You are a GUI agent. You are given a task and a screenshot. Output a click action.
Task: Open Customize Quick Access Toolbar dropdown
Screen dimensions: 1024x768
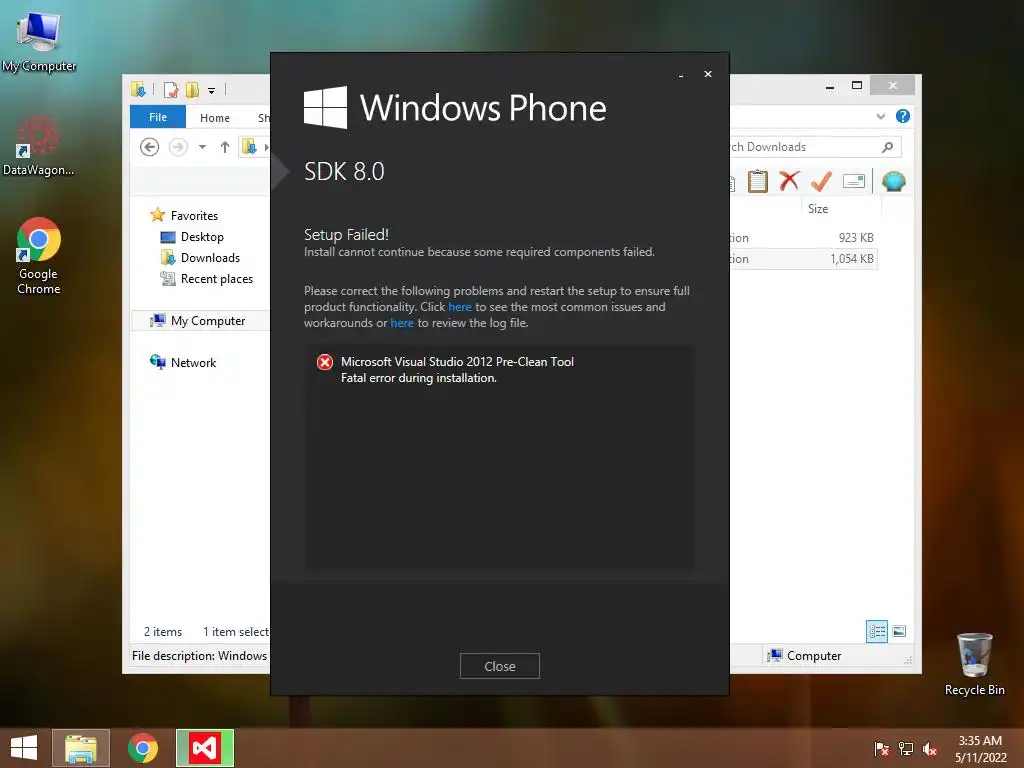[212, 90]
